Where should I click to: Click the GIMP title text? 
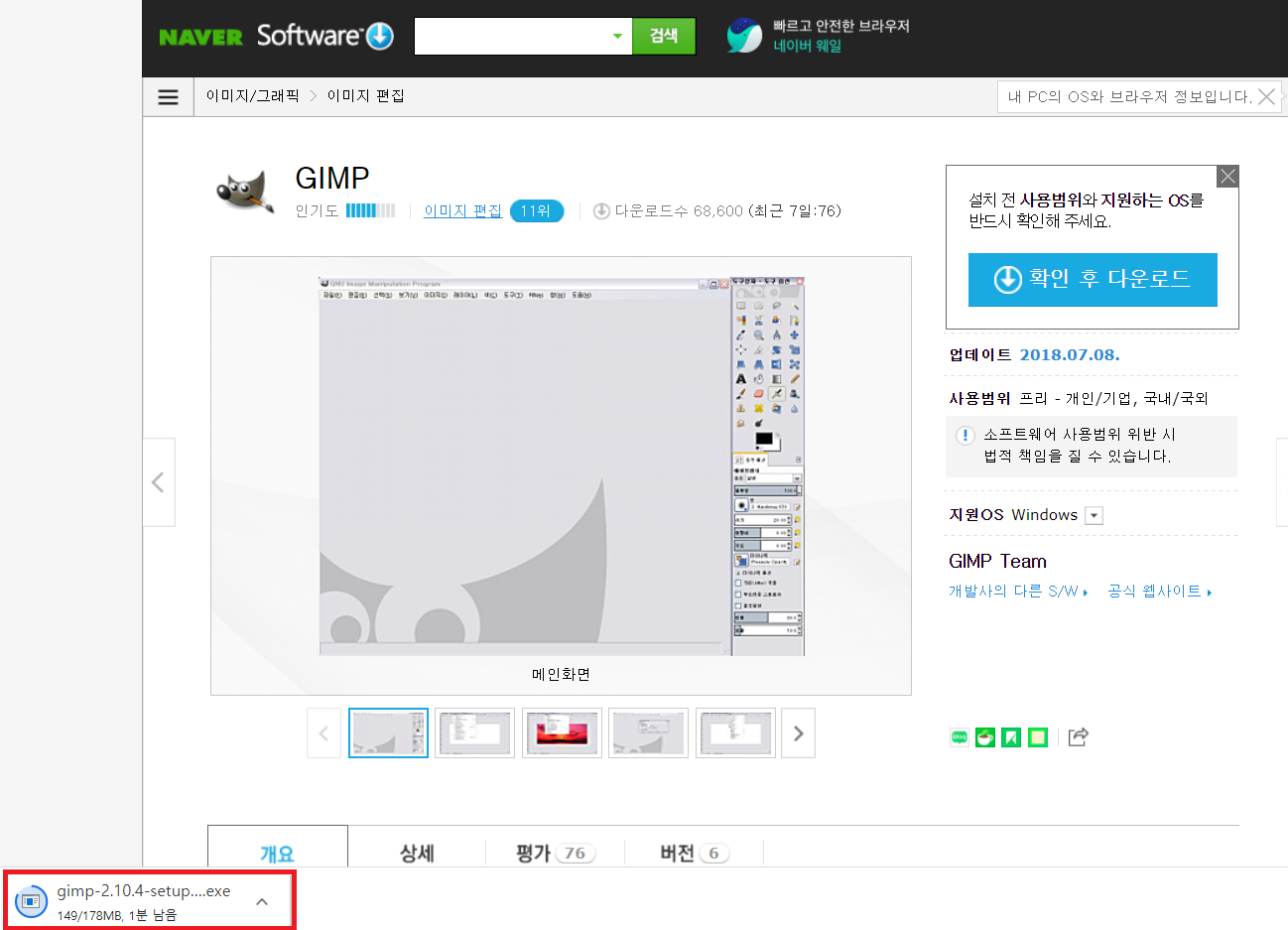pos(332,178)
